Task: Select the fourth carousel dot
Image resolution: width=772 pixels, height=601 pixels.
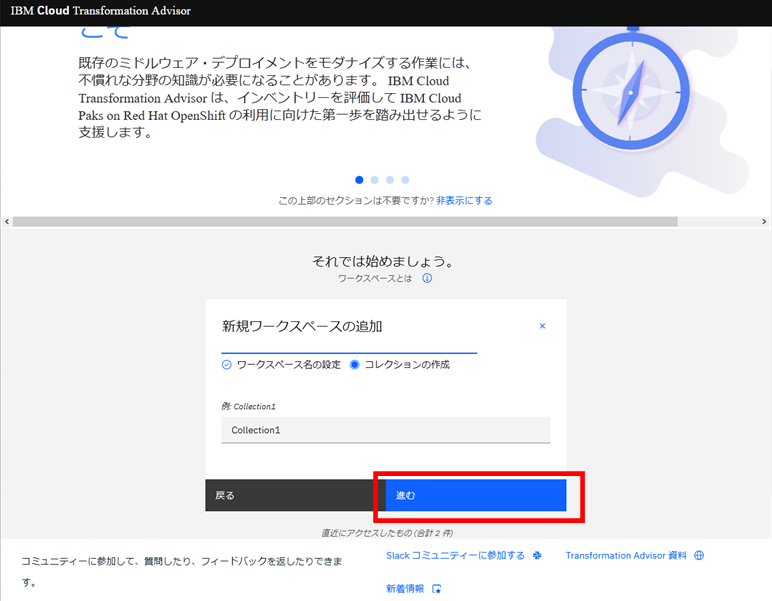Action: click(405, 180)
